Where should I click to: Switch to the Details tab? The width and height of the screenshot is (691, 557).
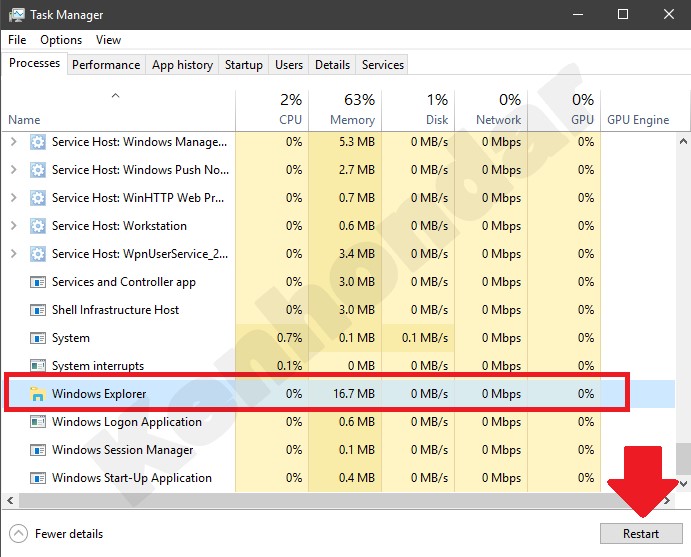pos(332,65)
